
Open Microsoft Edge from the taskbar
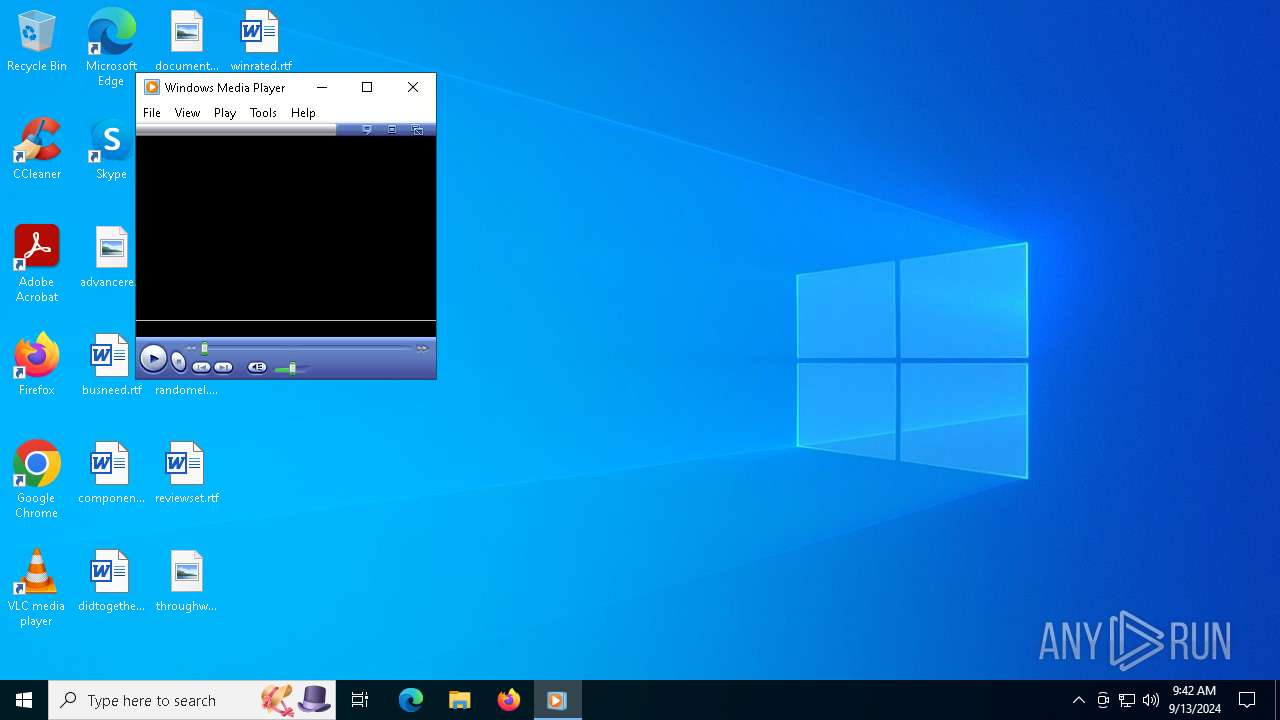(x=411, y=700)
